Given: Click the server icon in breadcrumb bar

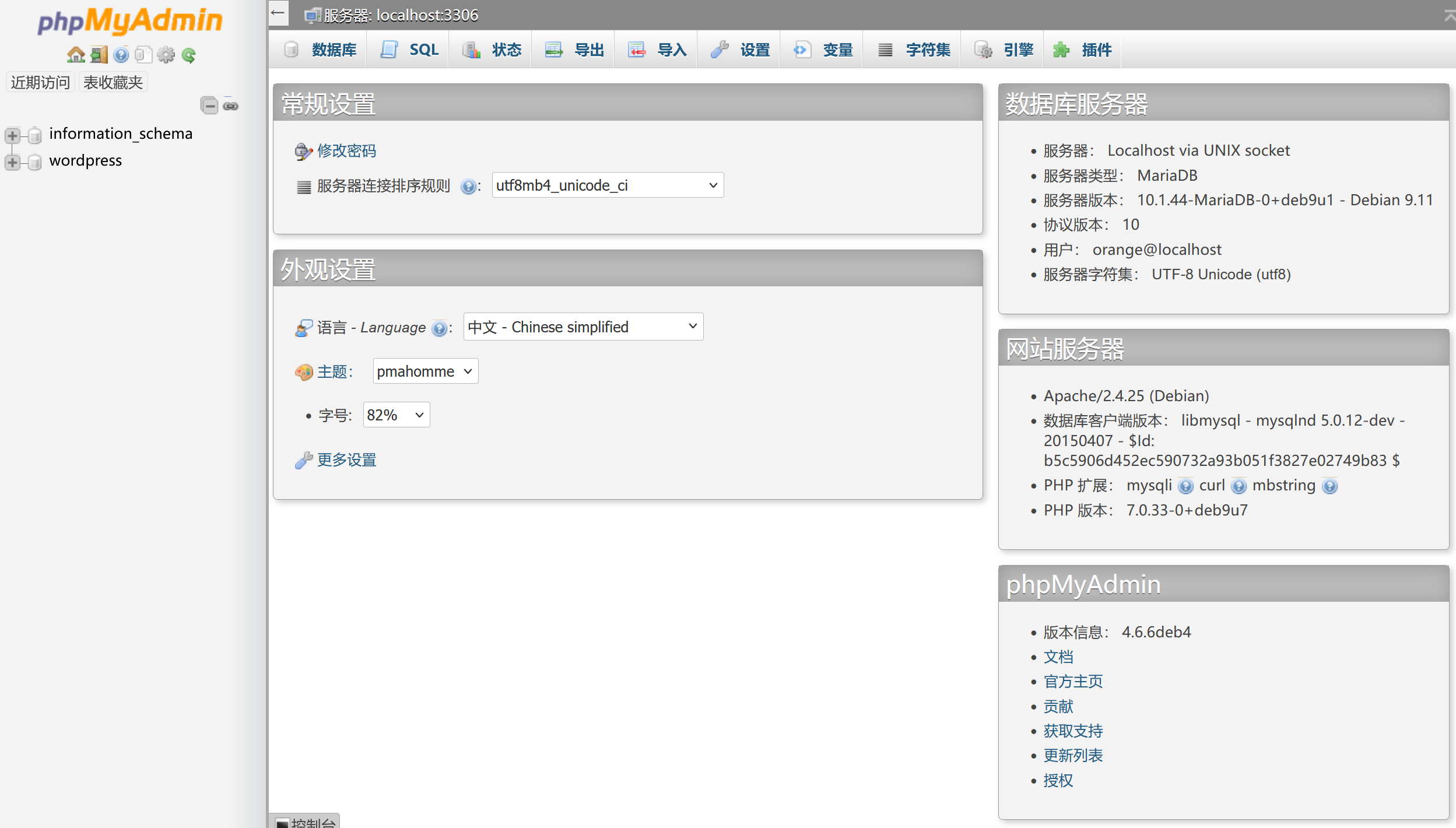Looking at the screenshot, I should coord(313,16).
